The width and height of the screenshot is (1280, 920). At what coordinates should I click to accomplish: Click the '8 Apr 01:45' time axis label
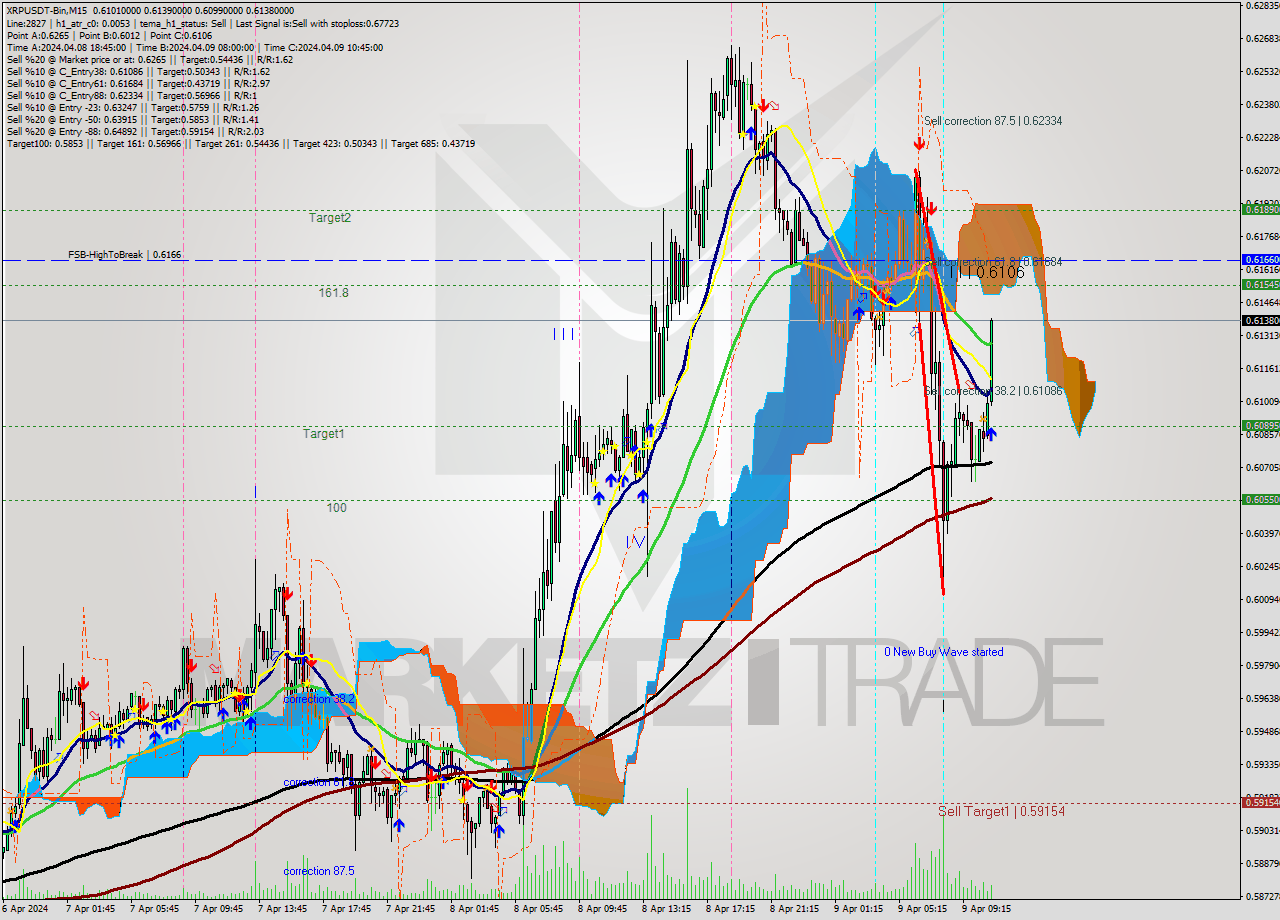[473, 909]
